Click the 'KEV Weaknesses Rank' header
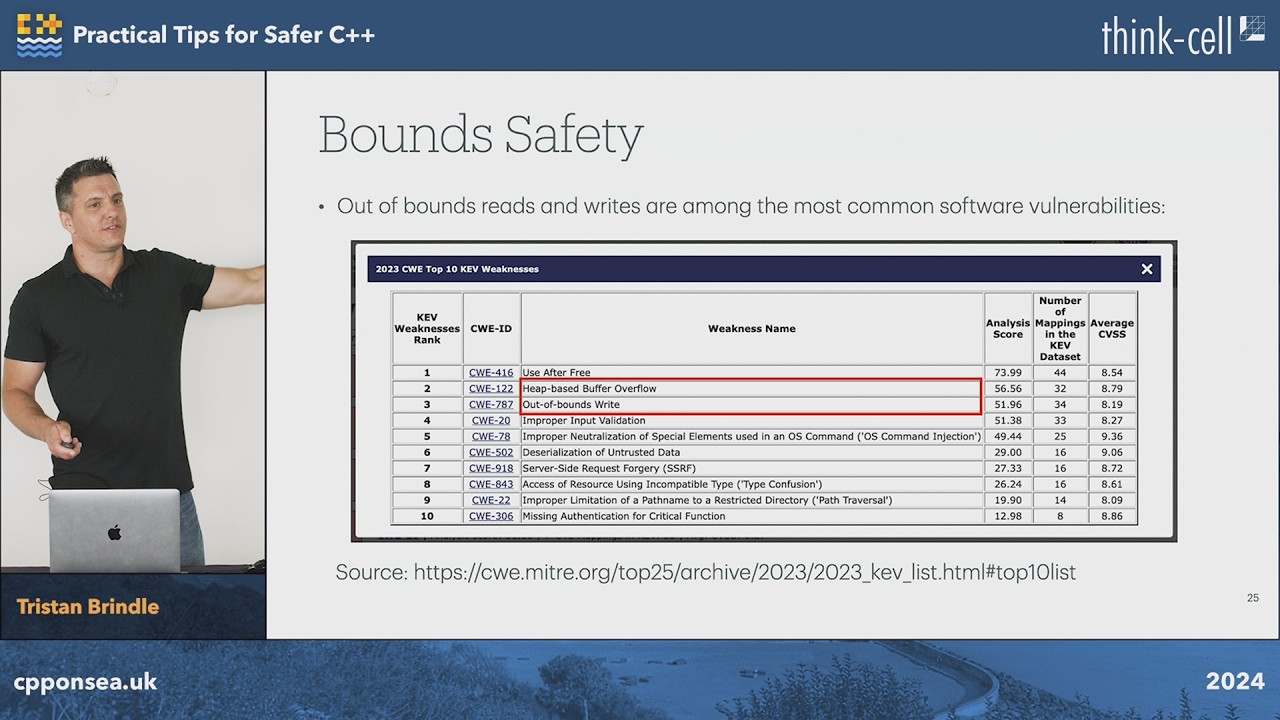Screen dimensions: 1280x720 click(x=427, y=329)
